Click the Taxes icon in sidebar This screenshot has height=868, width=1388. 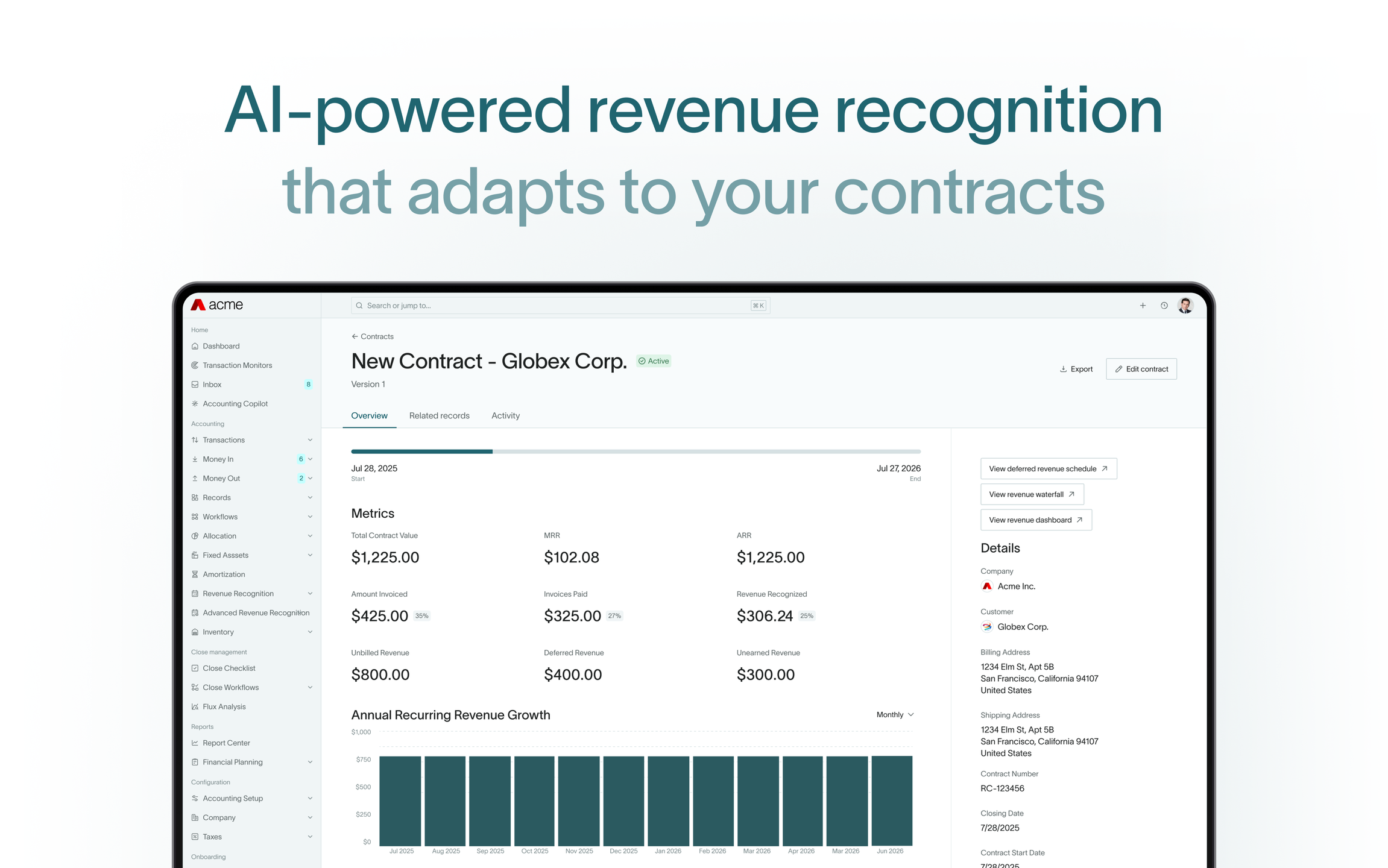click(195, 837)
